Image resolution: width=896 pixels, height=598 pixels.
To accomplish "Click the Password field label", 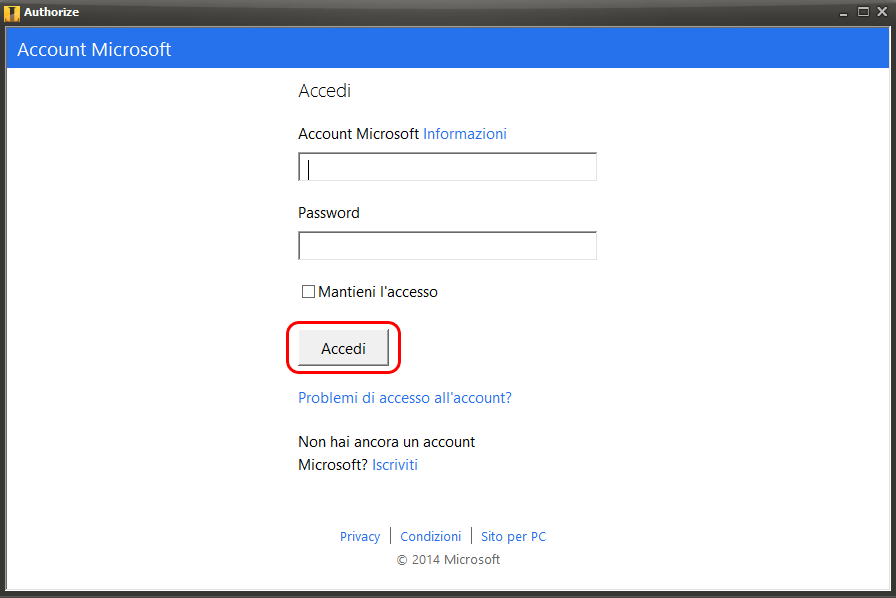I will coord(329,213).
